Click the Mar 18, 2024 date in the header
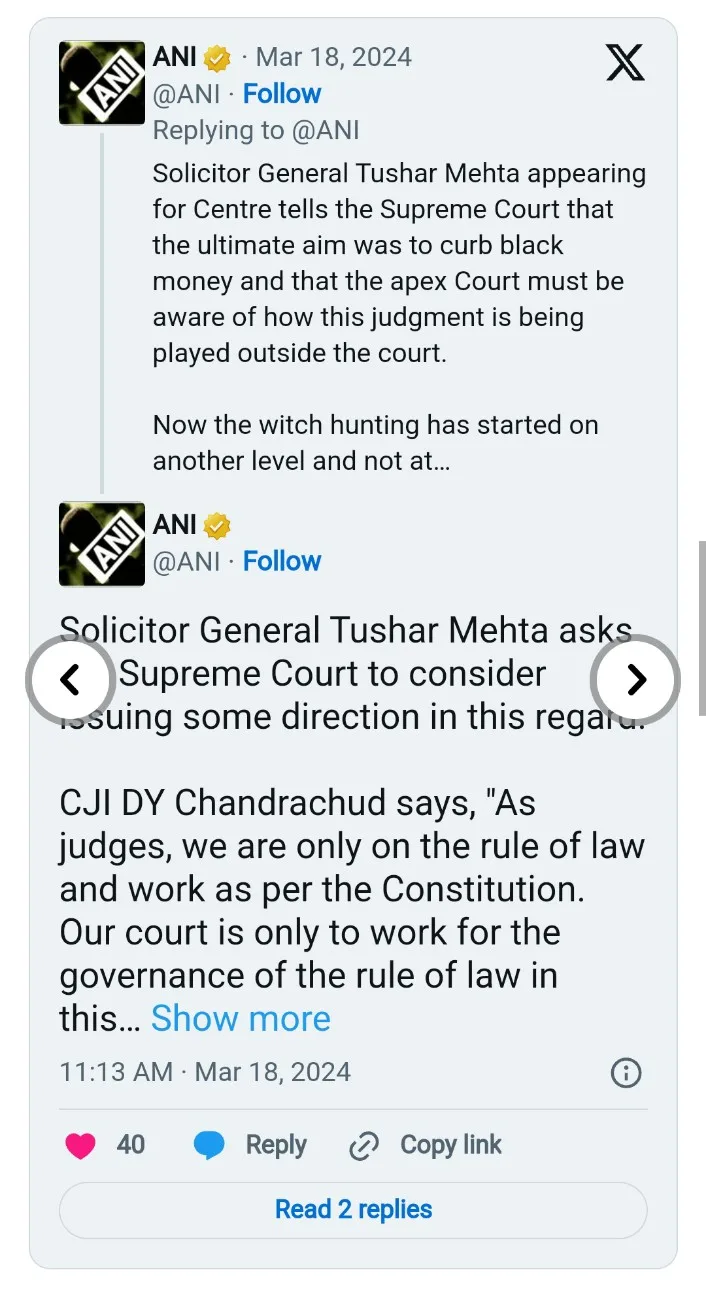The image size is (706, 1293). tap(333, 57)
